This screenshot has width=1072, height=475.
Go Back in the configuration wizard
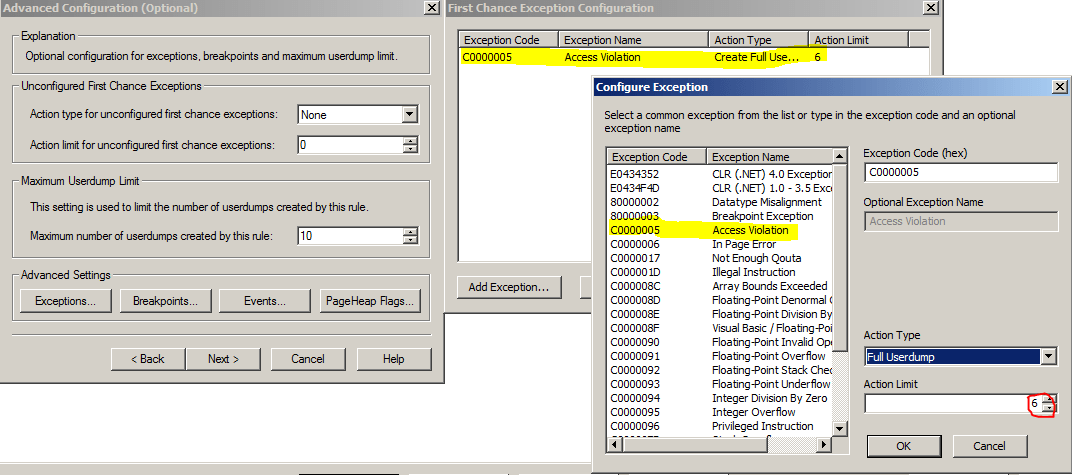[145, 359]
